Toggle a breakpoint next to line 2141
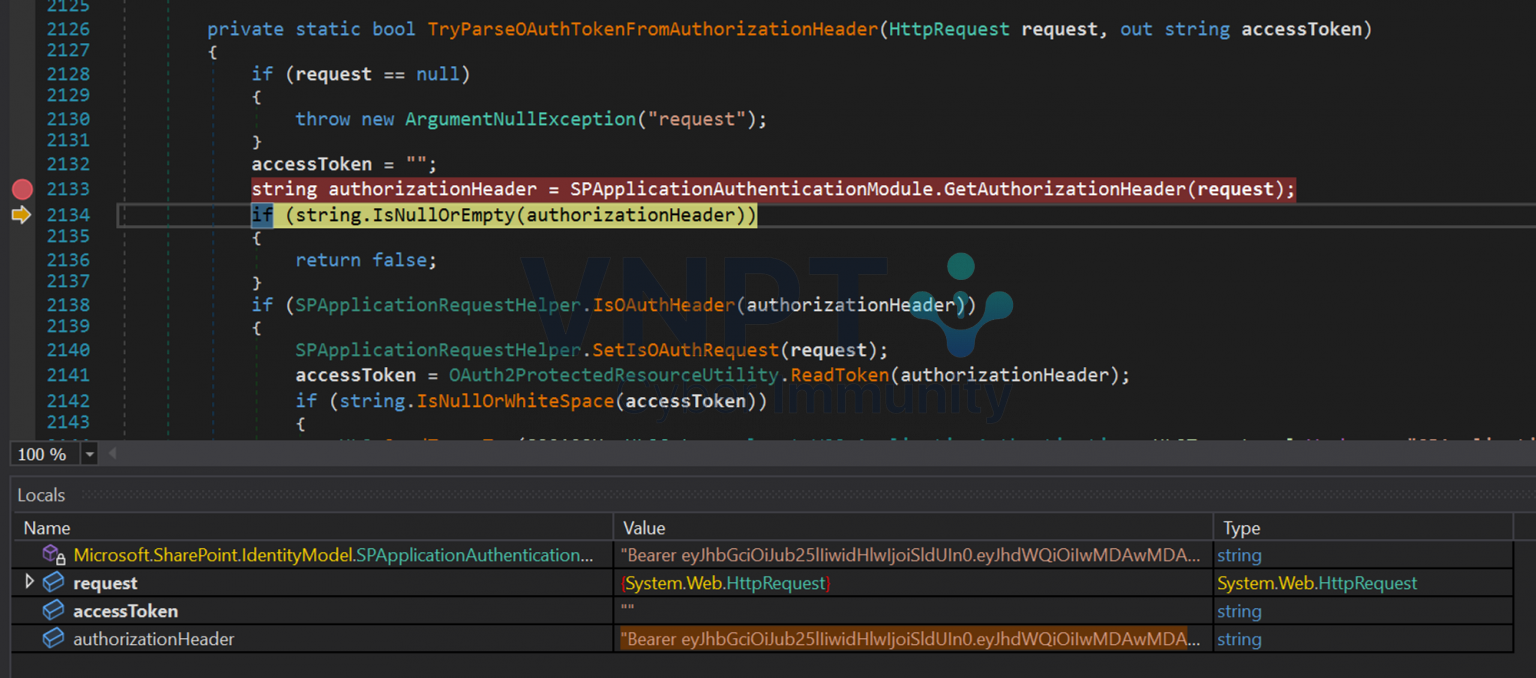 [x=22, y=374]
